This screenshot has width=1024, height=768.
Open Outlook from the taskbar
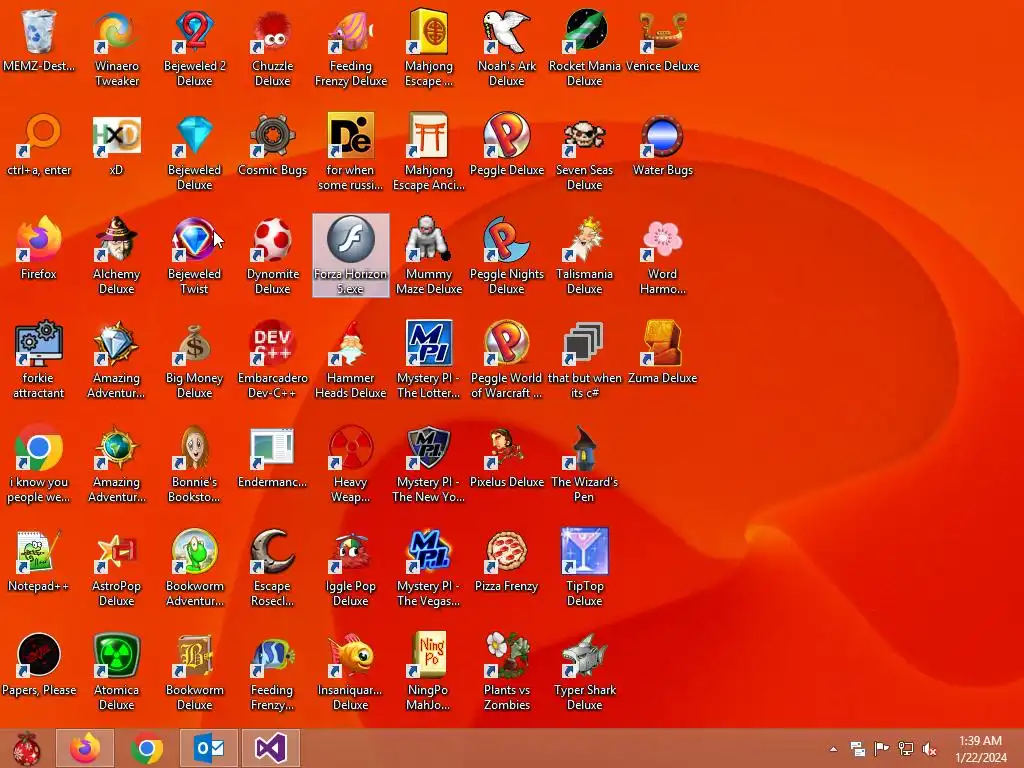pyautogui.click(x=209, y=748)
